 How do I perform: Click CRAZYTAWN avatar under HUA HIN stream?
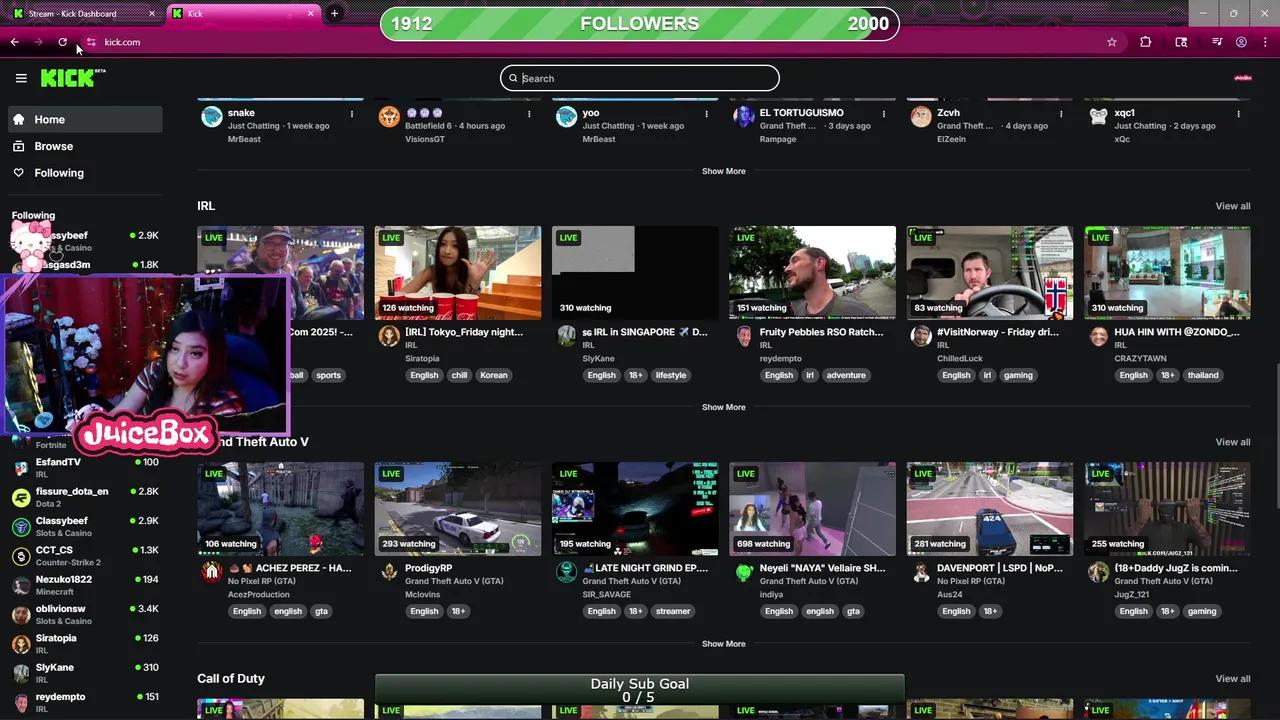click(1099, 336)
